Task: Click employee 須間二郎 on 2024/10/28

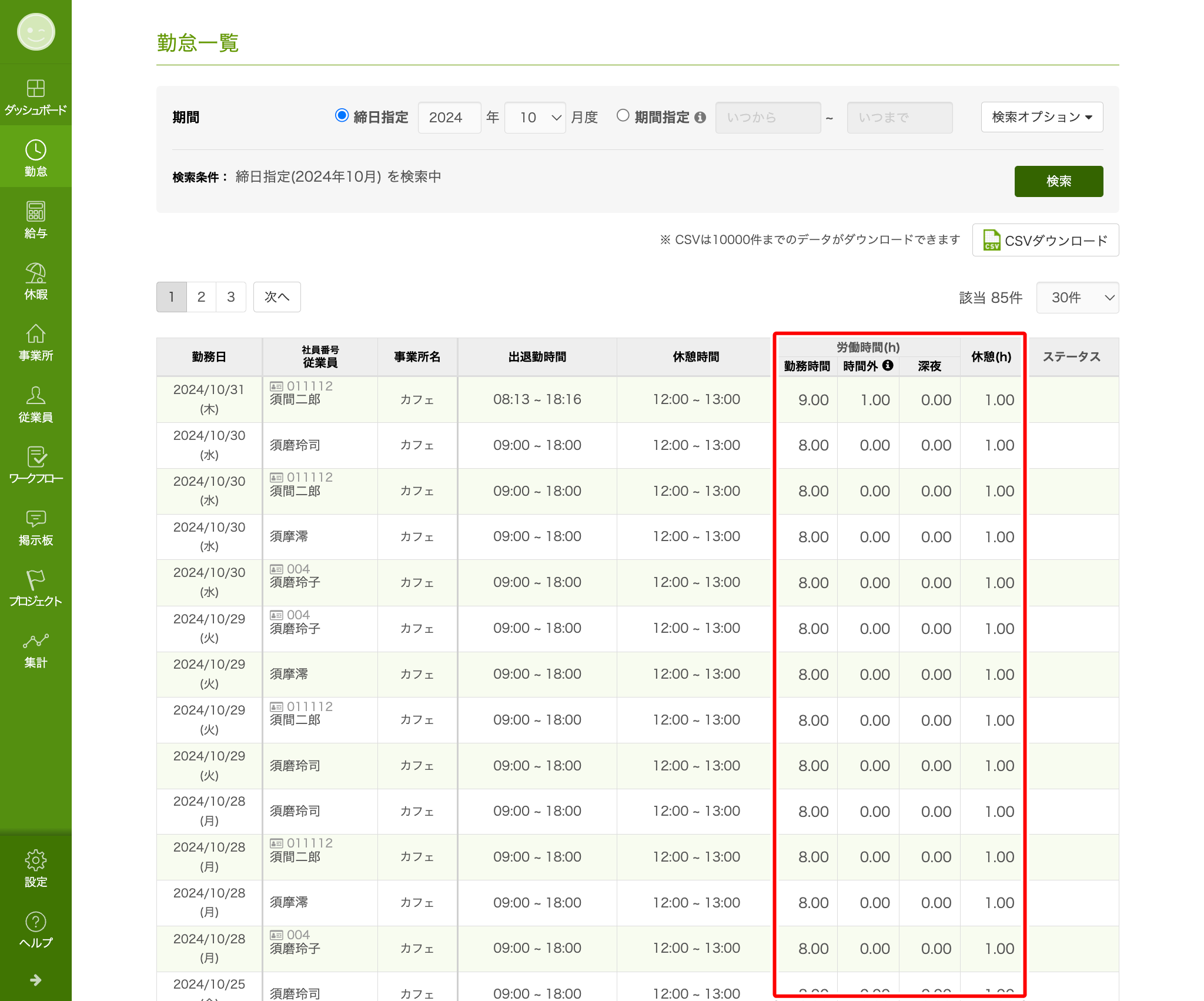Action: tap(295, 857)
